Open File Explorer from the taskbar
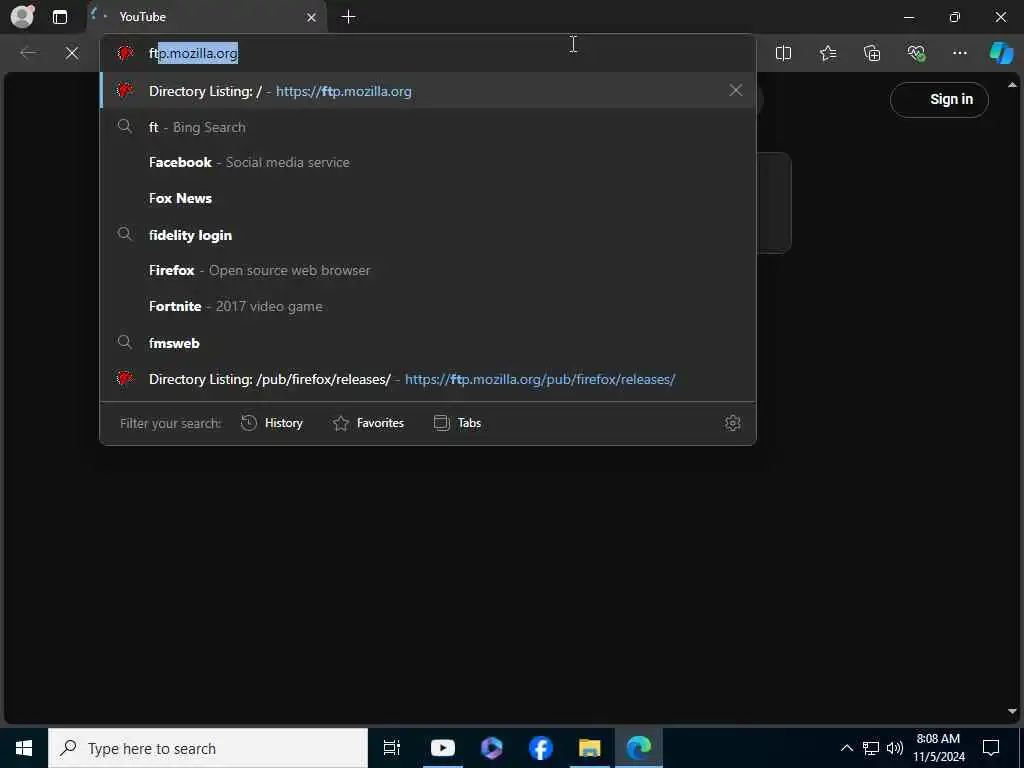1024x768 pixels. coord(590,748)
